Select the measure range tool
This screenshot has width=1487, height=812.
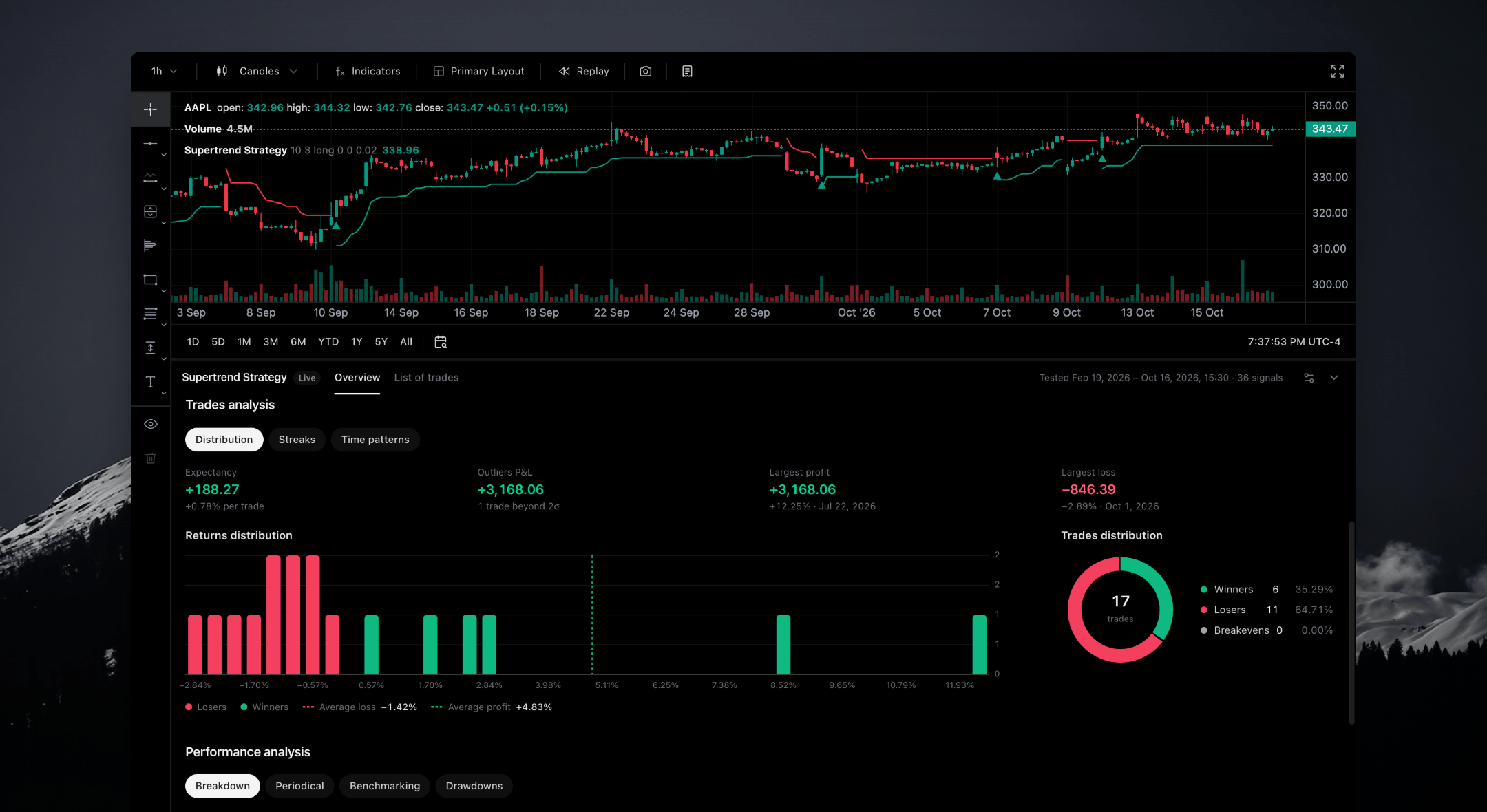pos(150,348)
